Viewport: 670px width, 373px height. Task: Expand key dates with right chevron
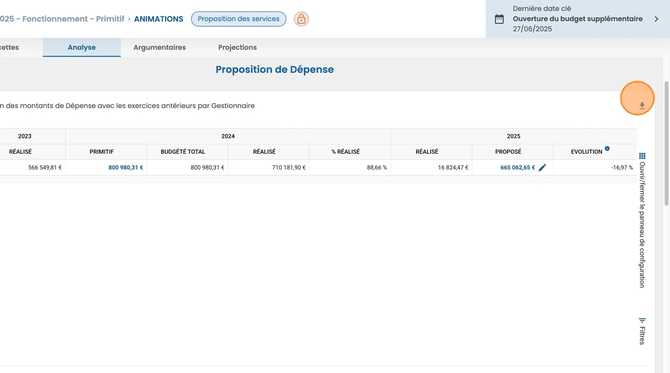tap(656, 19)
